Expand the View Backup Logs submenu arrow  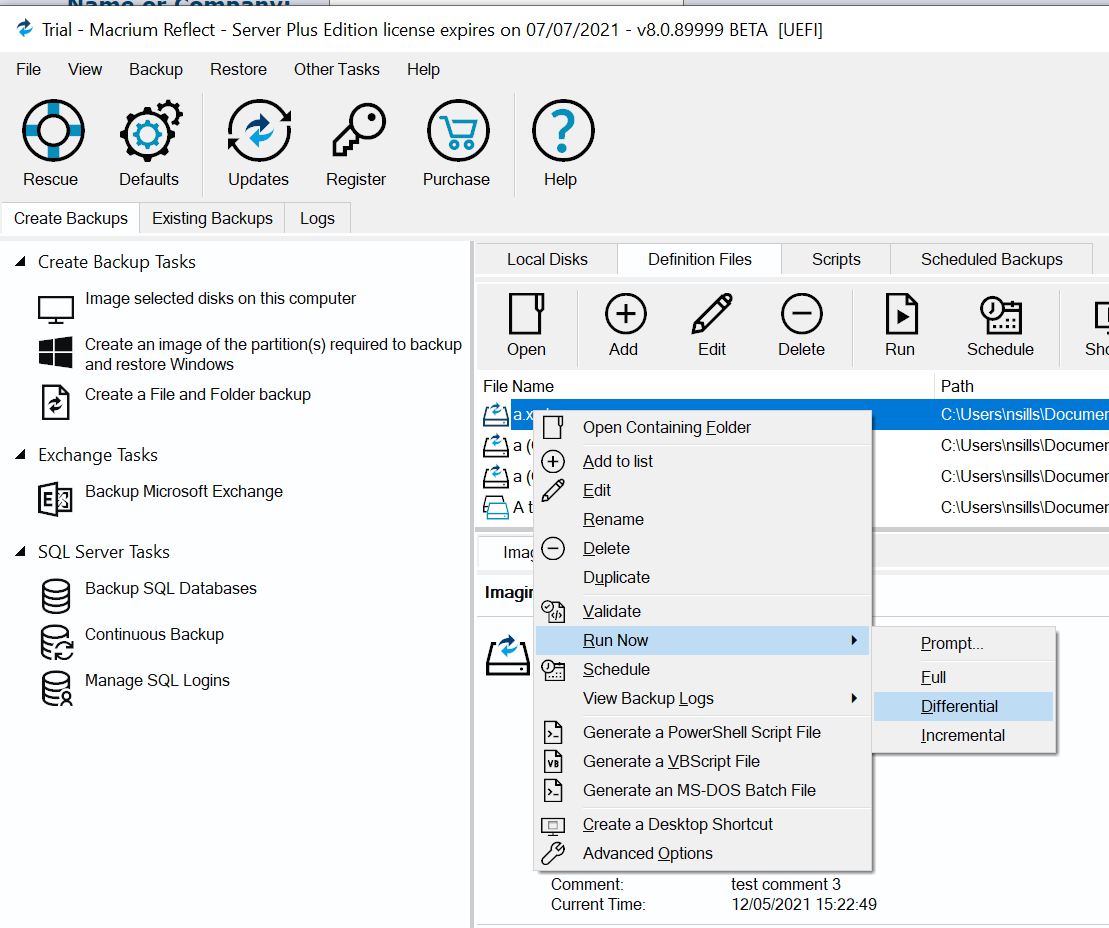(x=854, y=698)
